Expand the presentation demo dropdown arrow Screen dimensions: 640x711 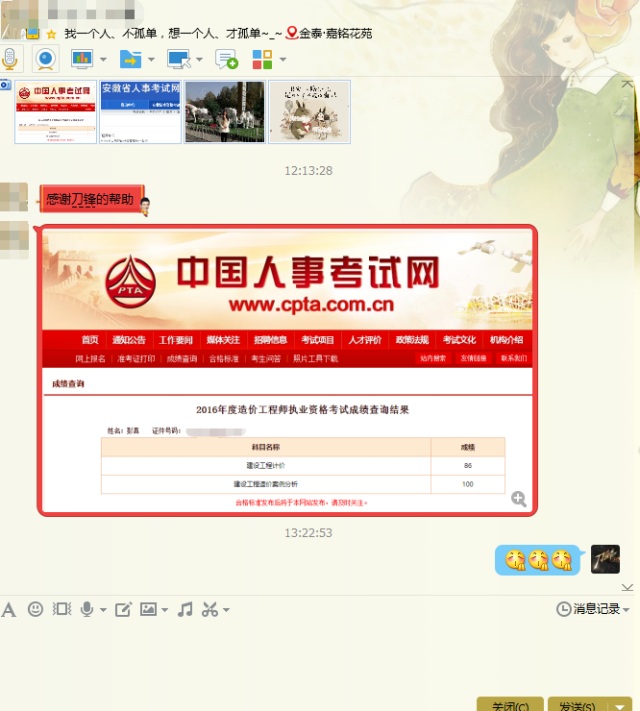click(x=103, y=59)
